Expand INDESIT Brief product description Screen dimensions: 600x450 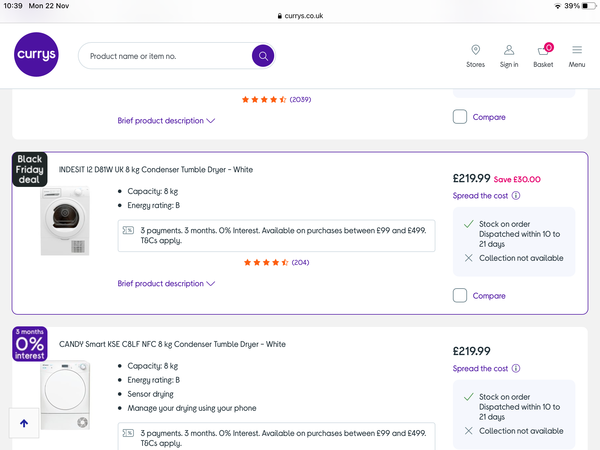click(166, 284)
